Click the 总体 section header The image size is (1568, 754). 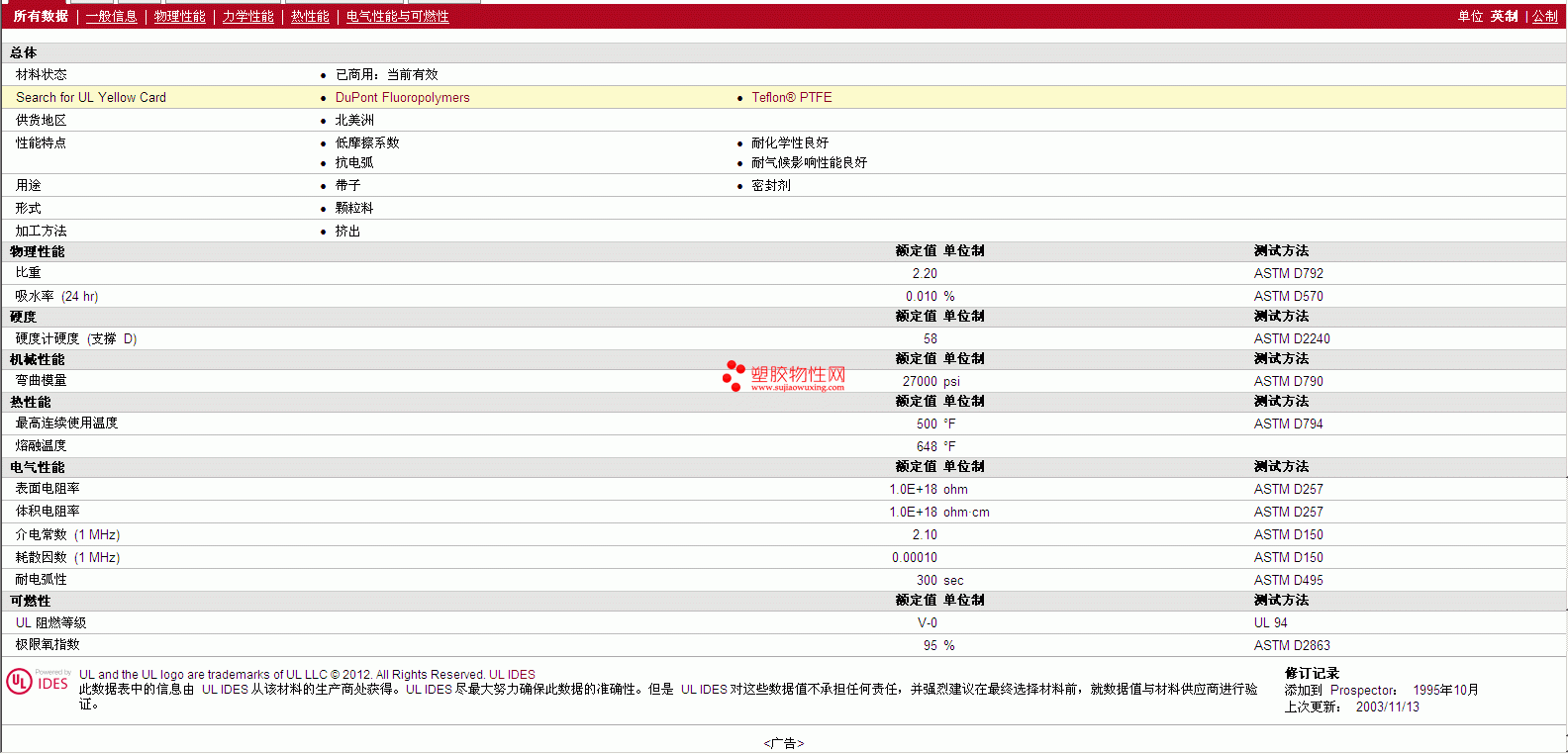tap(24, 53)
